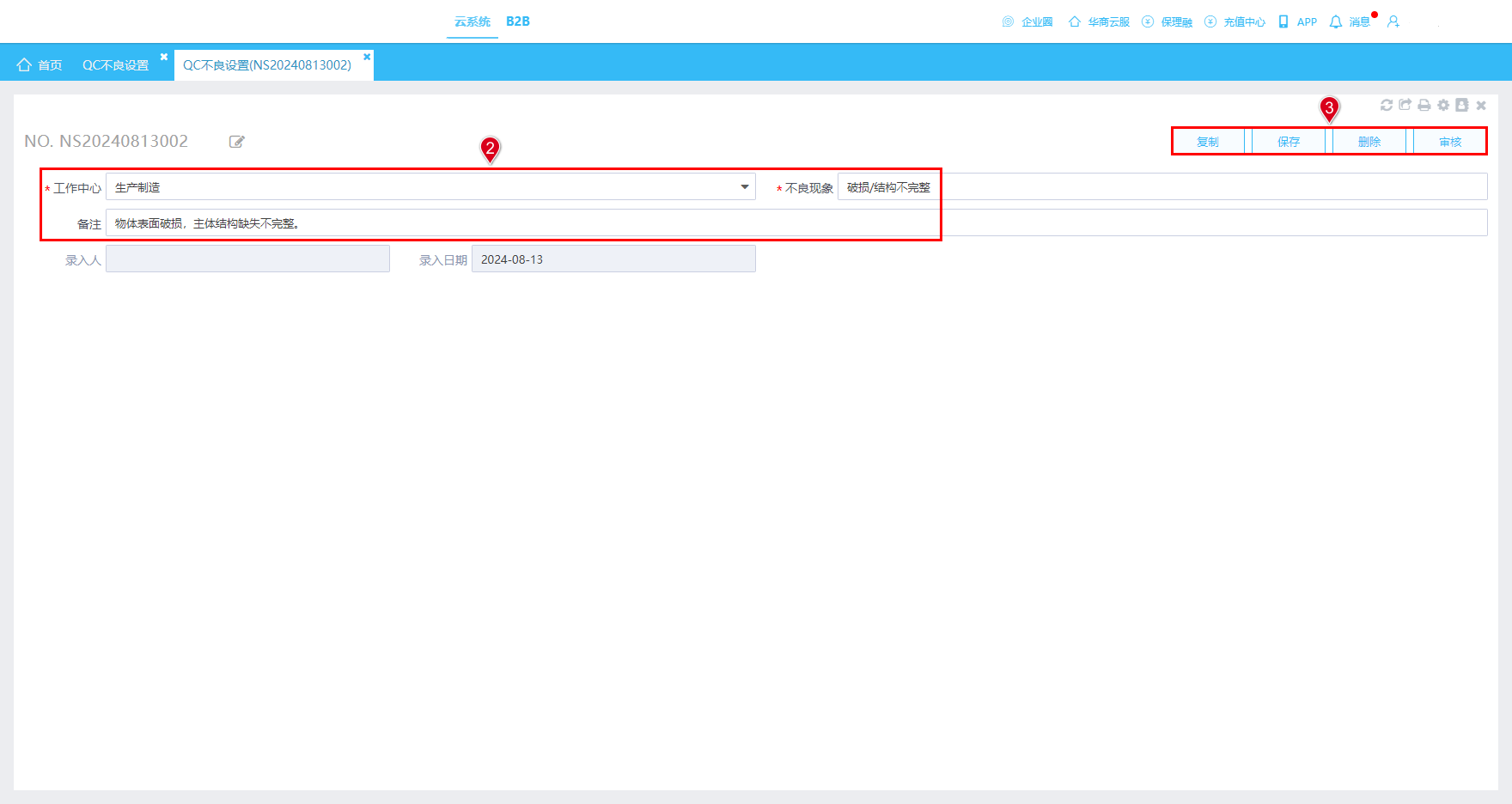The width and height of the screenshot is (1512, 804).
Task: Click the 复制 button
Action: click(x=1208, y=142)
